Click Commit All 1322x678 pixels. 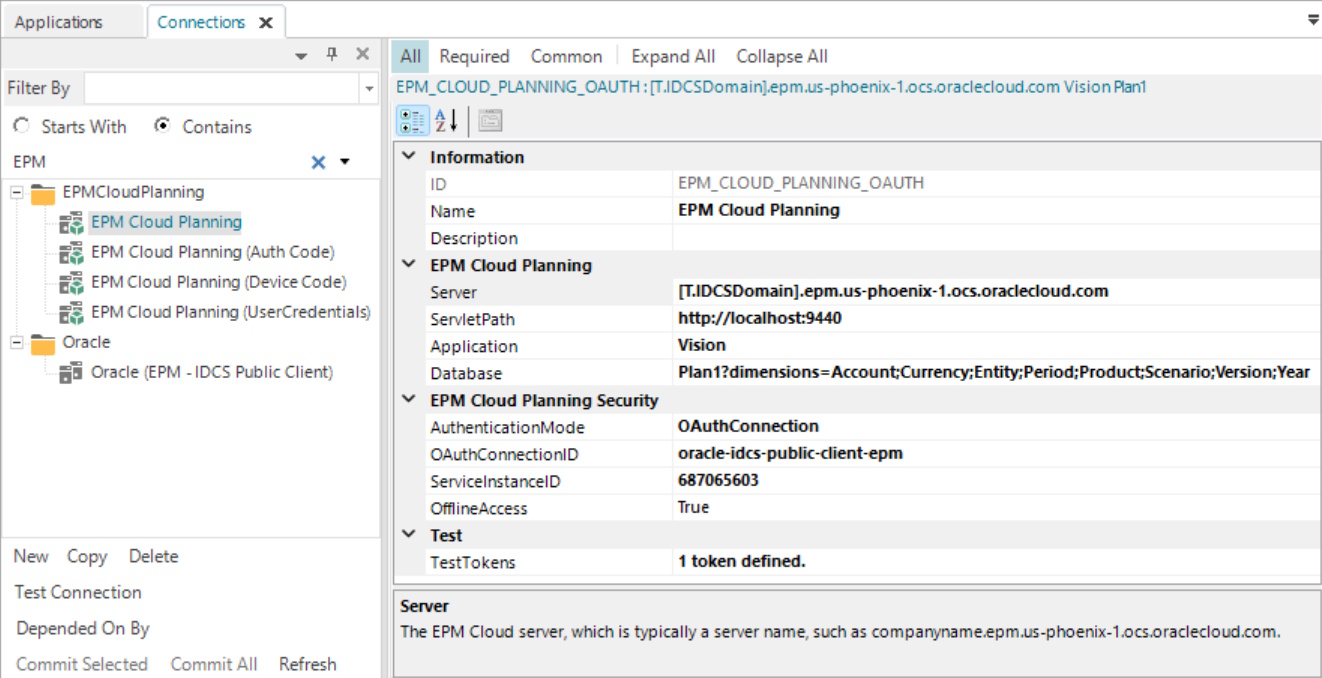(x=214, y=664)
